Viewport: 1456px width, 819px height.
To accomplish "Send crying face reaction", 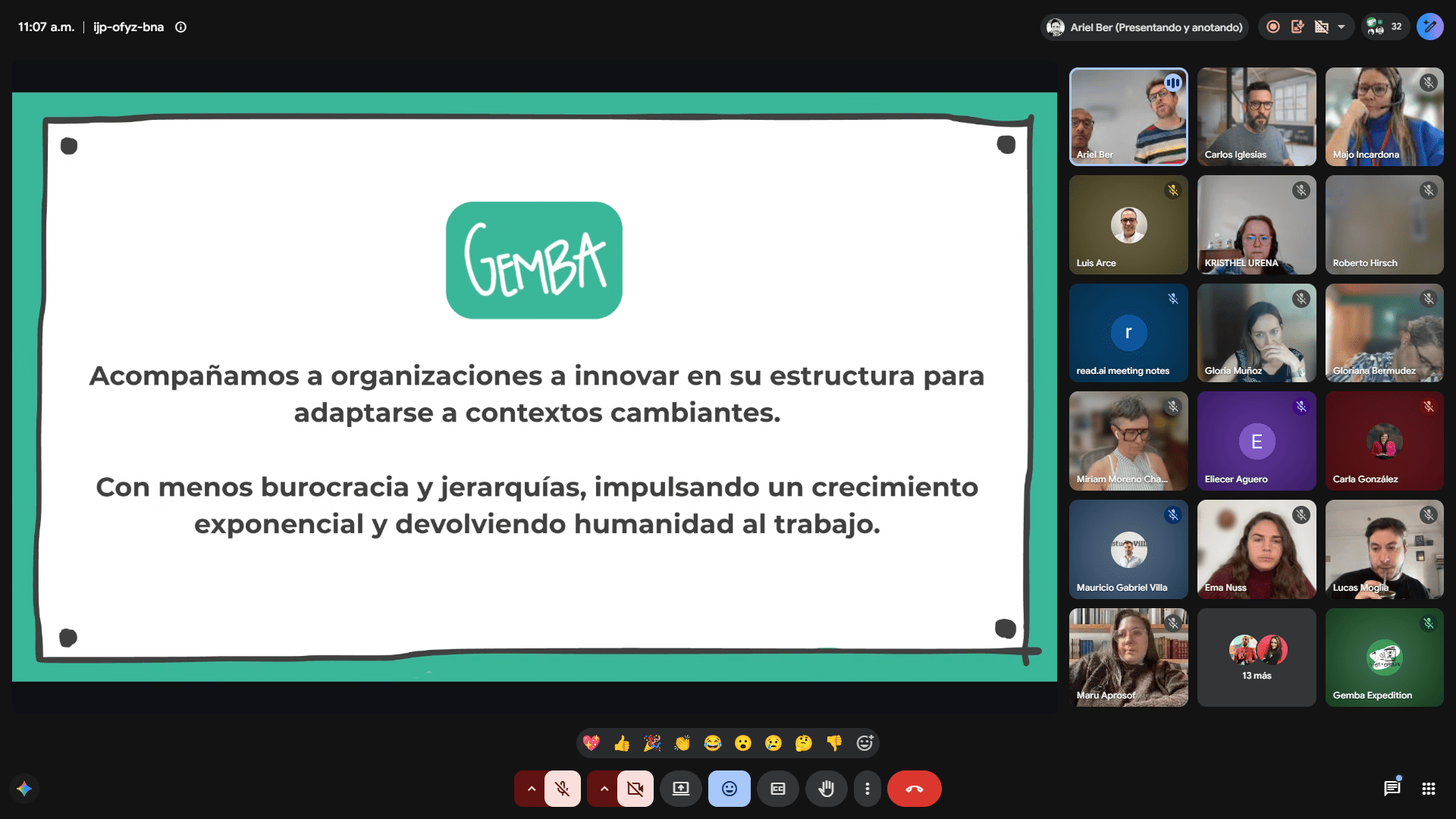I will (x=773, y=743).
